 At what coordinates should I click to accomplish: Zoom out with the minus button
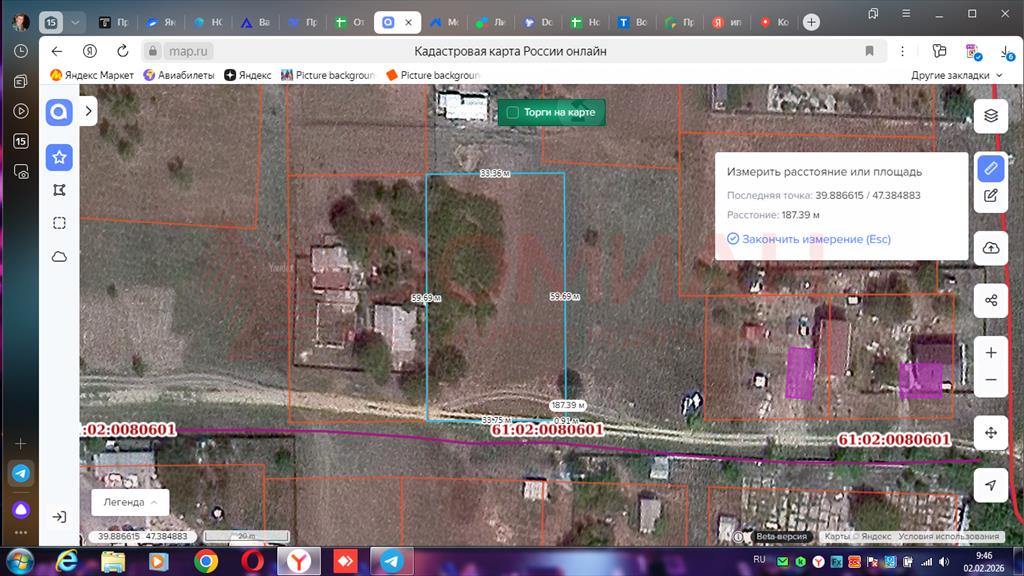click(x=990, y=380)
